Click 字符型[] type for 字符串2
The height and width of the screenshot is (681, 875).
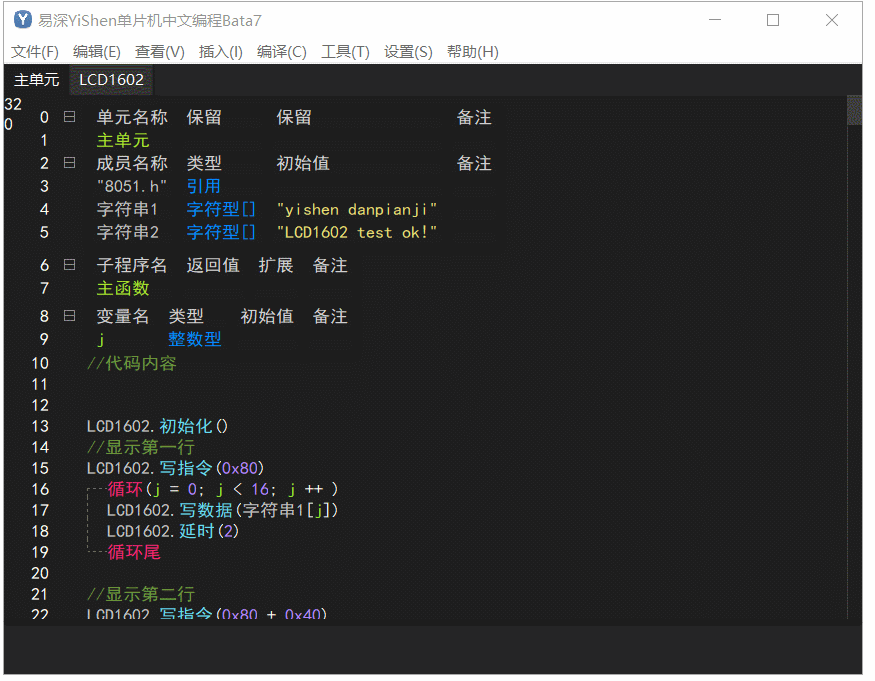(x=221, y=232)
